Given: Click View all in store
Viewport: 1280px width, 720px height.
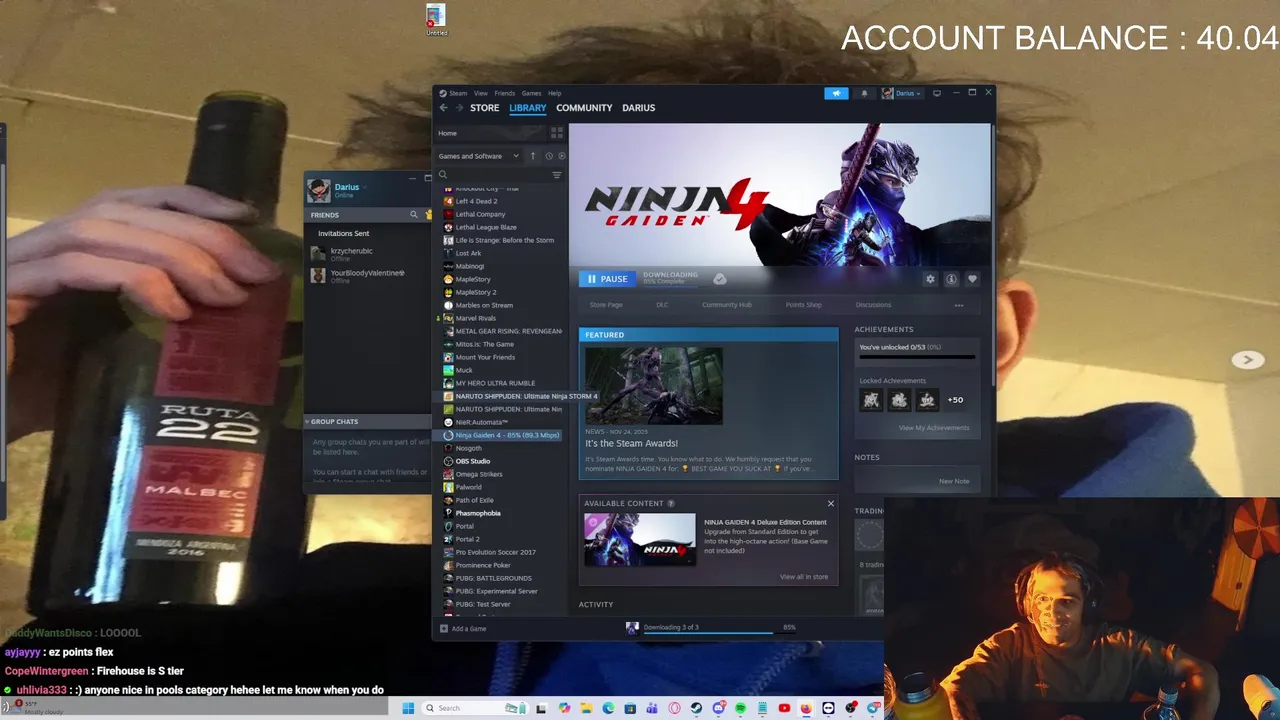Looking at the screenshot, I should pos(804,577).
